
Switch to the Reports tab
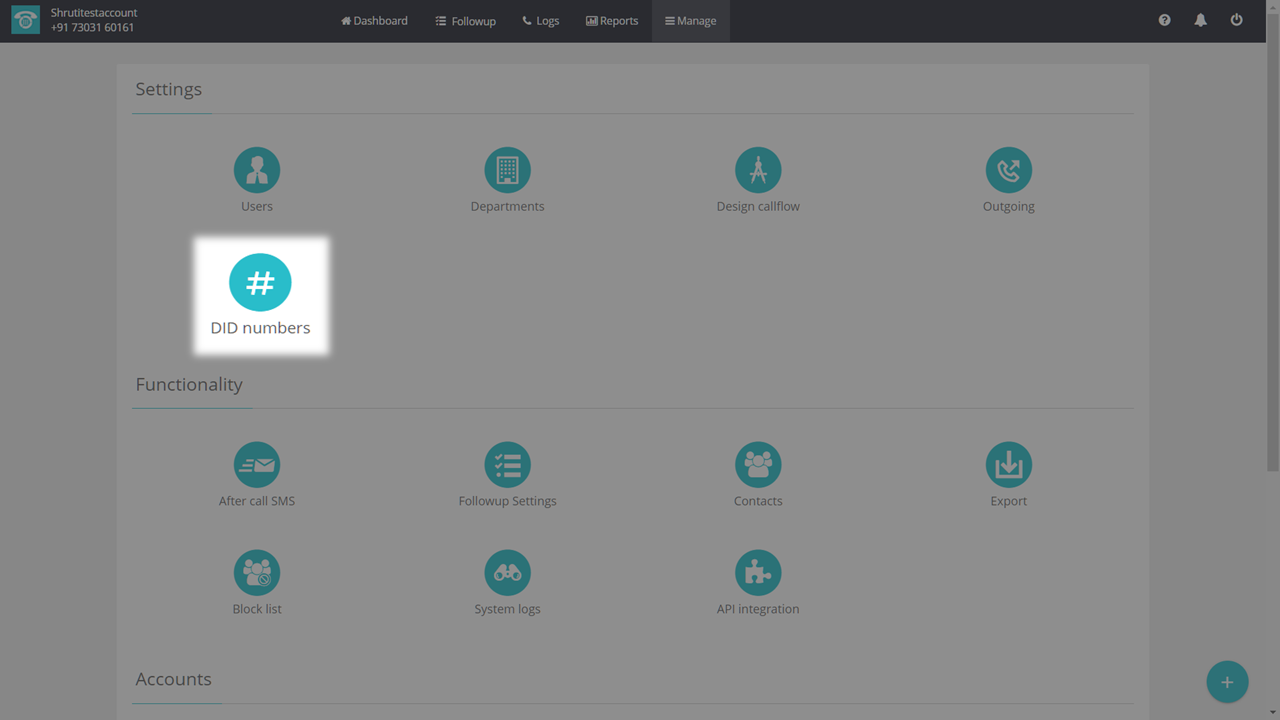pos(611,21)
